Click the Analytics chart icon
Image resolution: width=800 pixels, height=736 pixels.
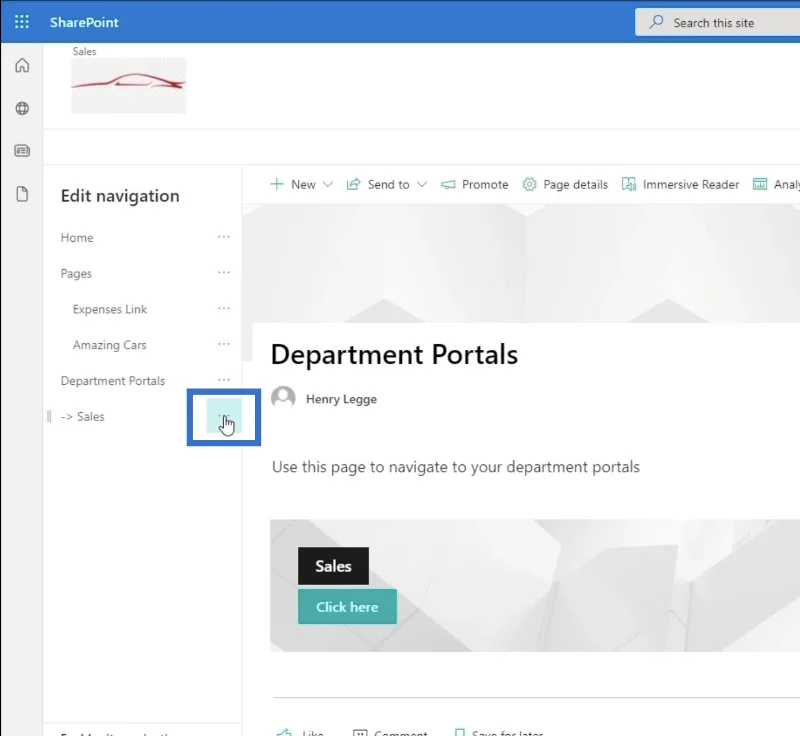click(x=760, y=184)
